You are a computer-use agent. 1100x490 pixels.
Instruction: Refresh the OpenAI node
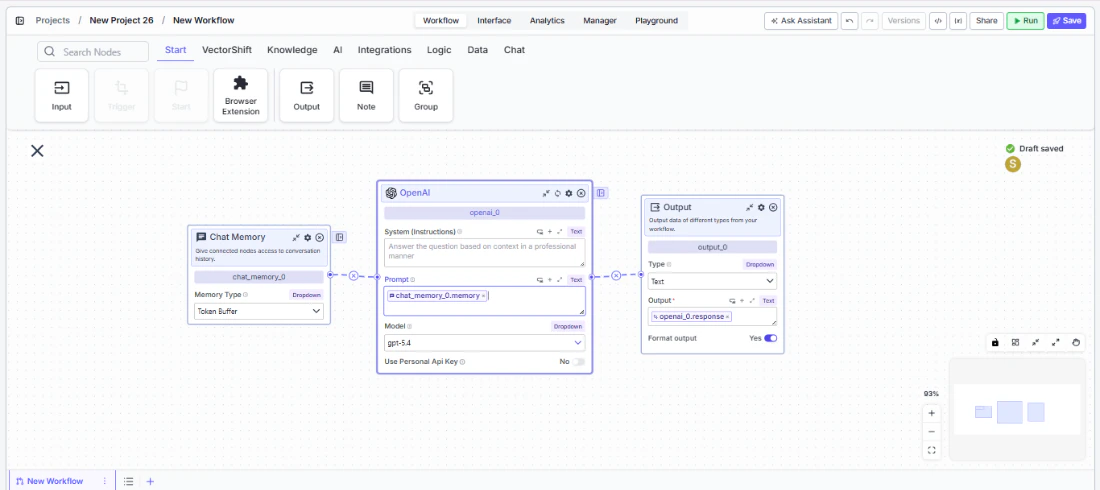[x=558, y=193]
